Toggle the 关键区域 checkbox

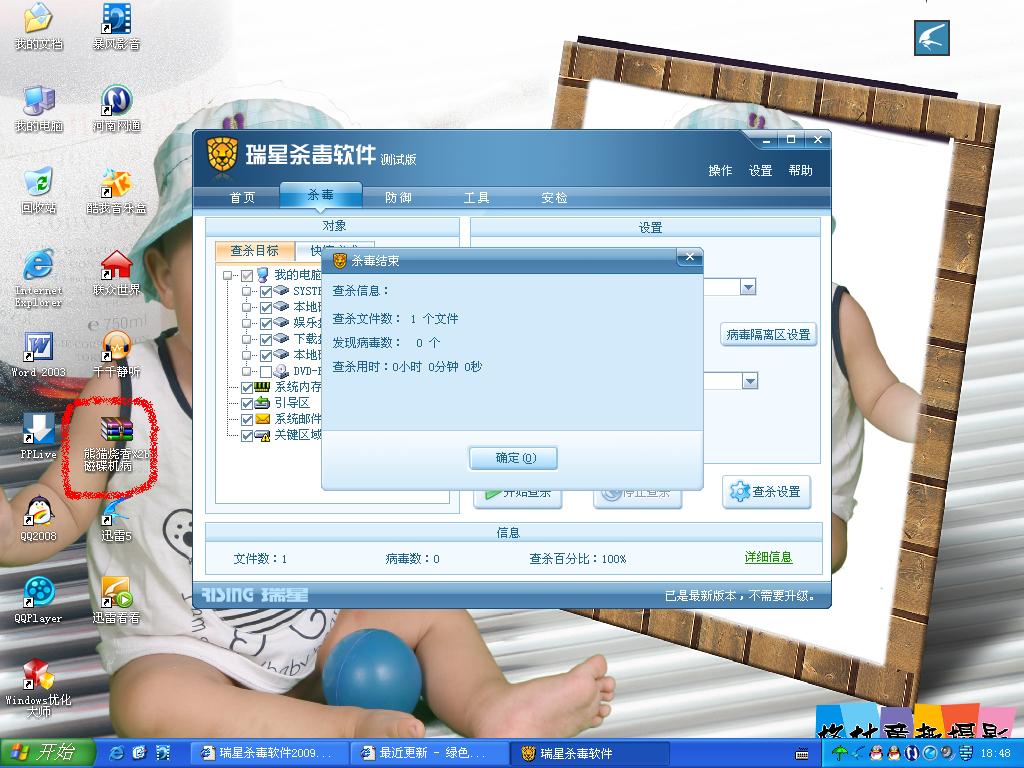(x=247, y=436)
